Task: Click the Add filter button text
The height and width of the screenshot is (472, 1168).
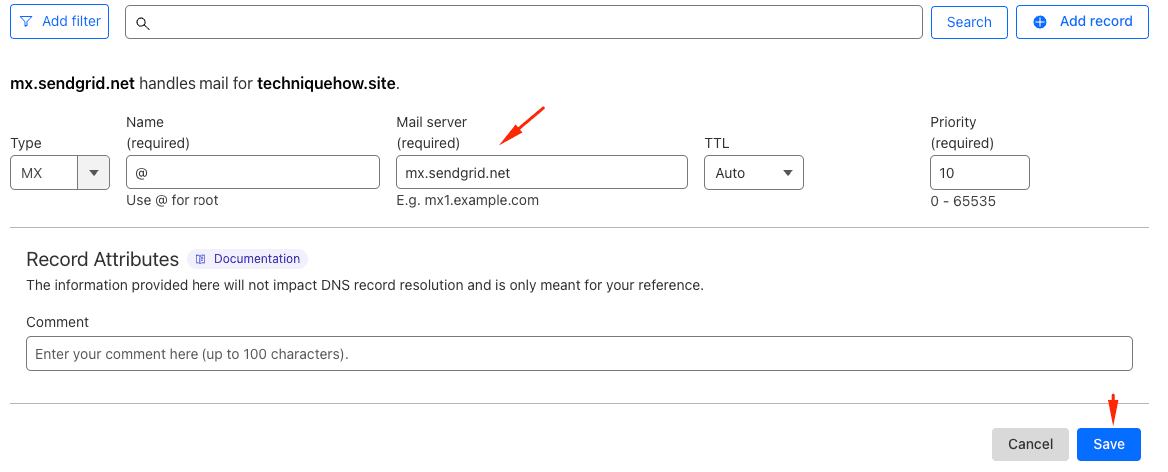Action: [x=71, y=21]
